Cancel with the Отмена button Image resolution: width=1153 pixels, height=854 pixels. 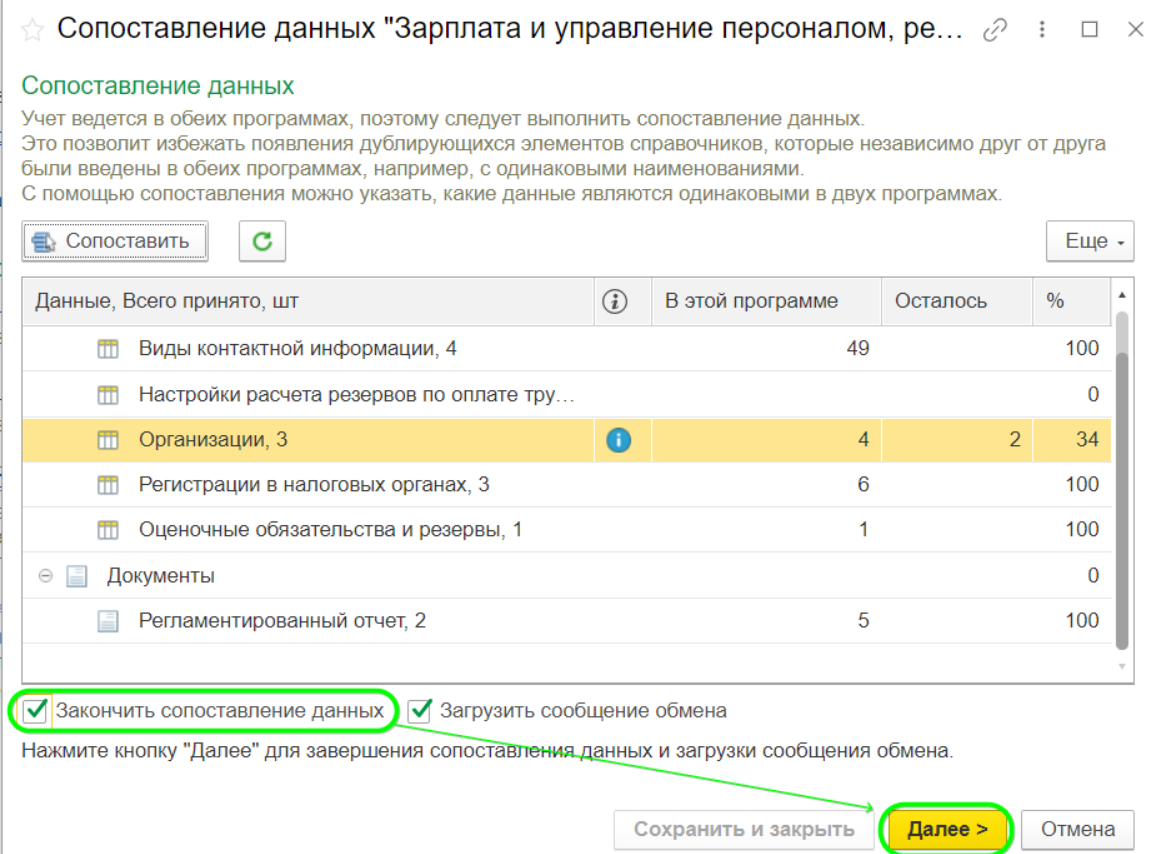click(1077, 829)
